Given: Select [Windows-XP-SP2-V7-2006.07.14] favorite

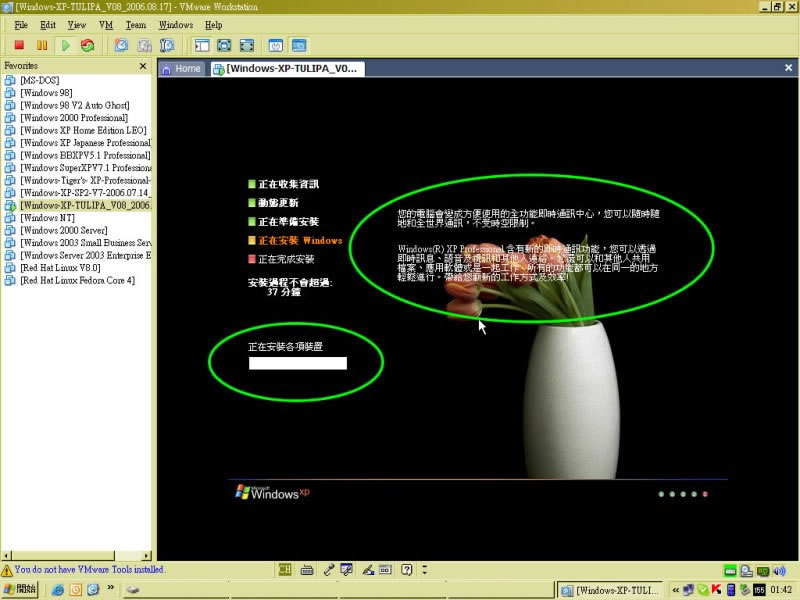Looking at the screenshot, I should pyautogui.click(x=85, y=193).
